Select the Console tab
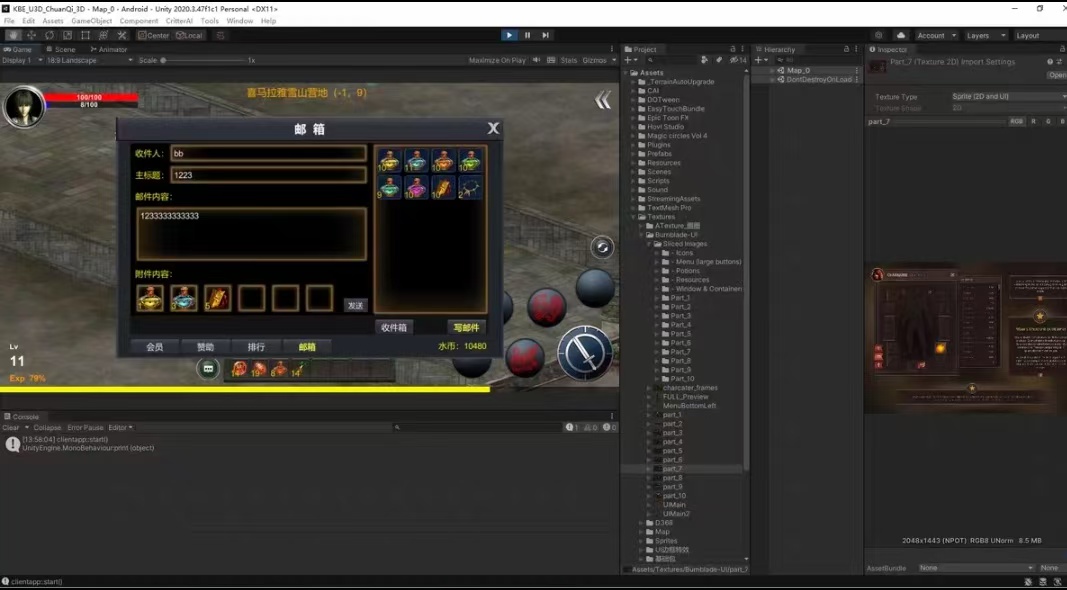This screenshot has width=1067, height=590. point(21,417)
